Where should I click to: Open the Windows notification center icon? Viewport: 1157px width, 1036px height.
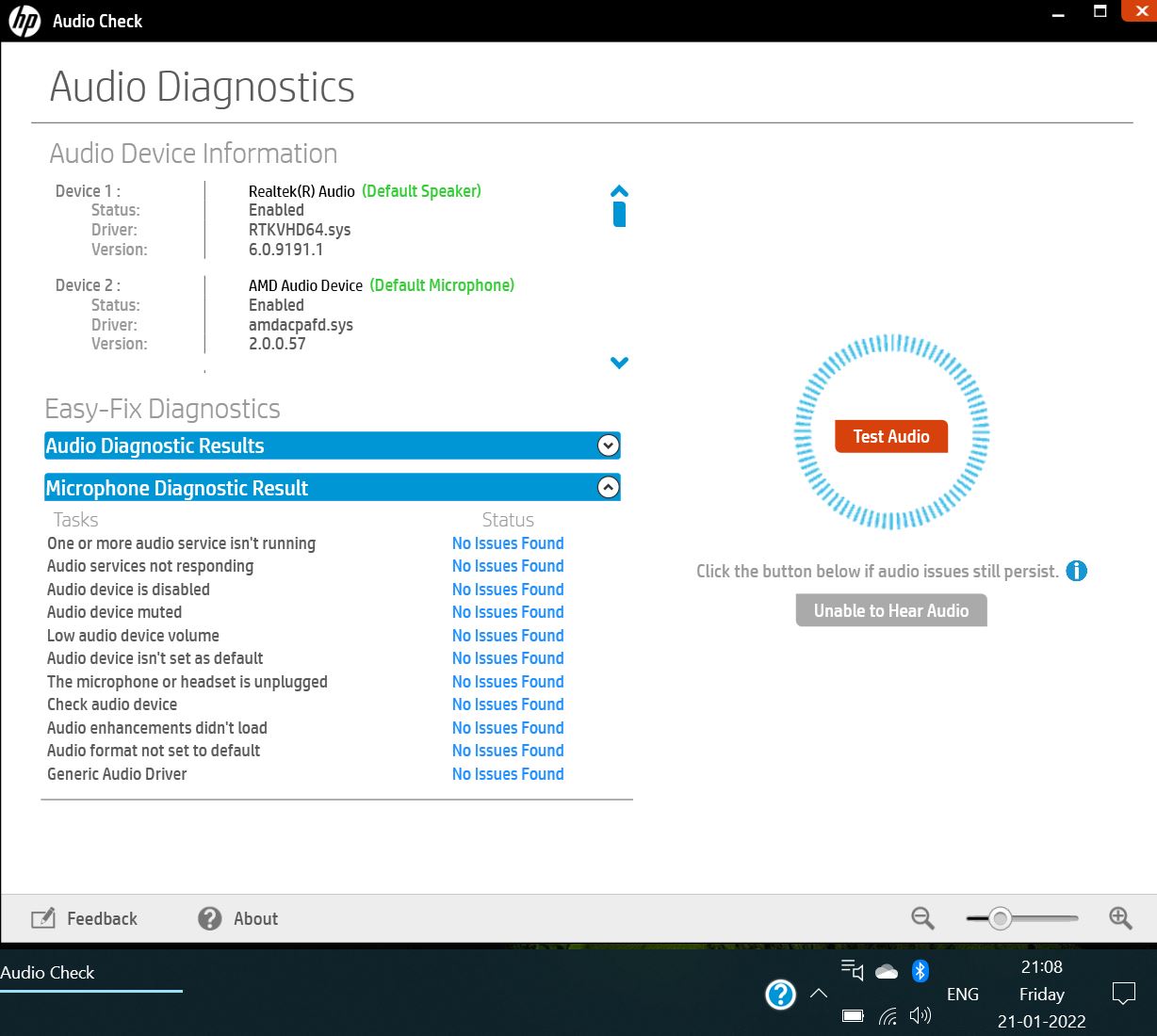click(x=1123, y=993)
